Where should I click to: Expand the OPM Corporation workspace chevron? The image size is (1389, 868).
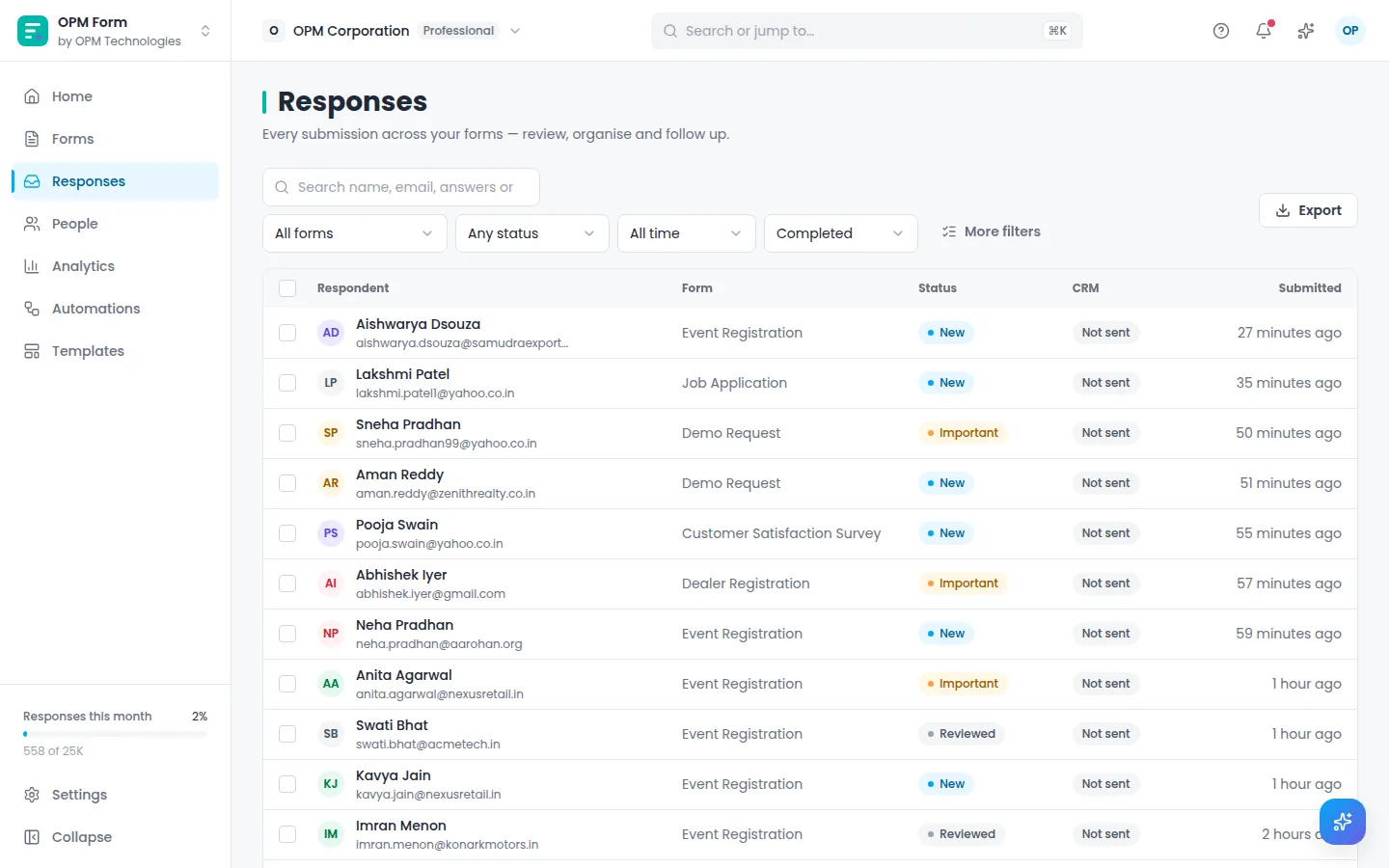tap(515, 31)
